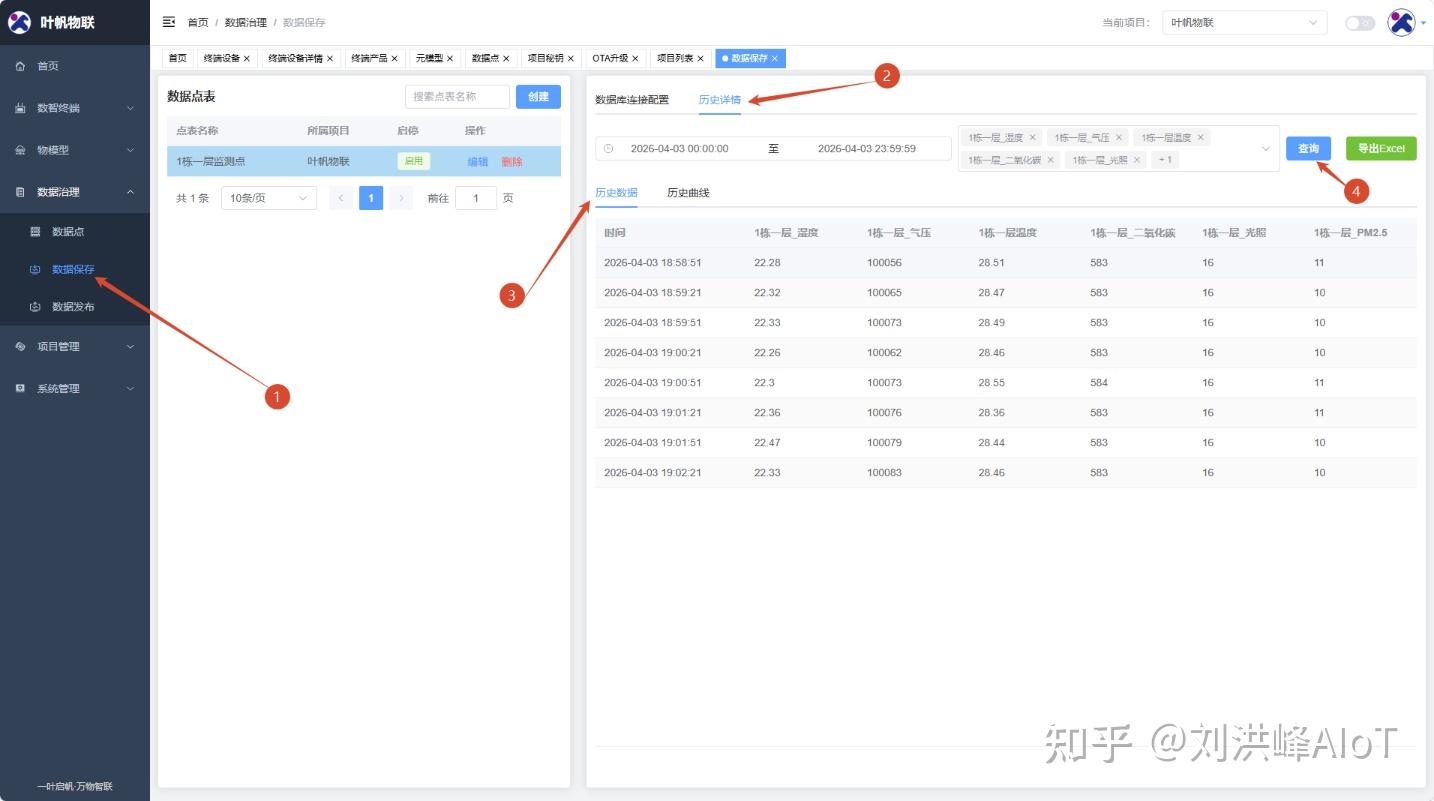Expand the 系统管理 sidebar menu
Image resolution: width=1434 pixels, height=801 pixels.
[x=130, y=388]
